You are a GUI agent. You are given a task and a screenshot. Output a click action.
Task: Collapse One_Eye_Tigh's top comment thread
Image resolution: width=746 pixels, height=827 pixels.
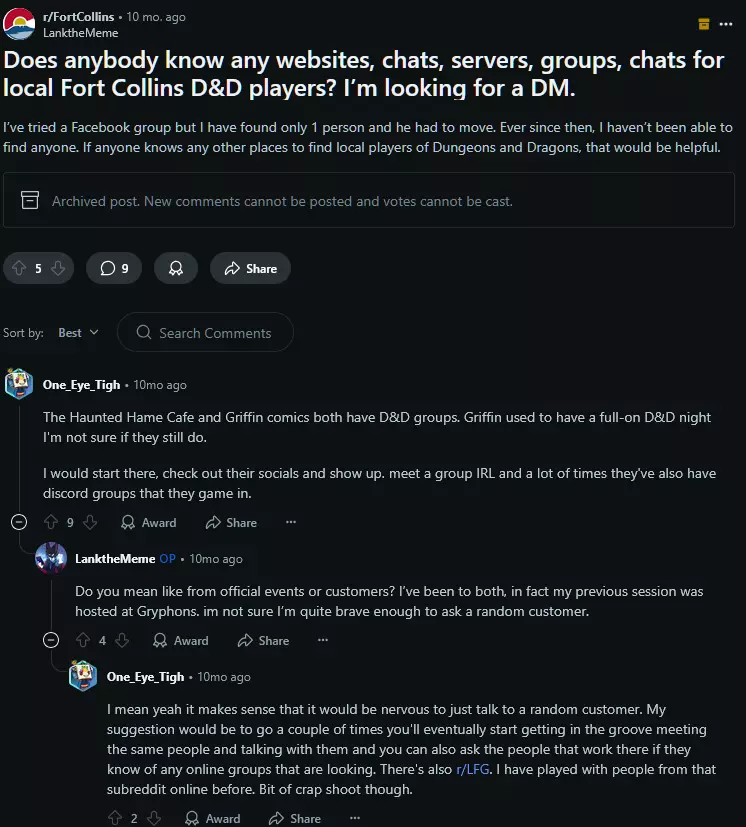pyautogui.click(x=18, y=522)
